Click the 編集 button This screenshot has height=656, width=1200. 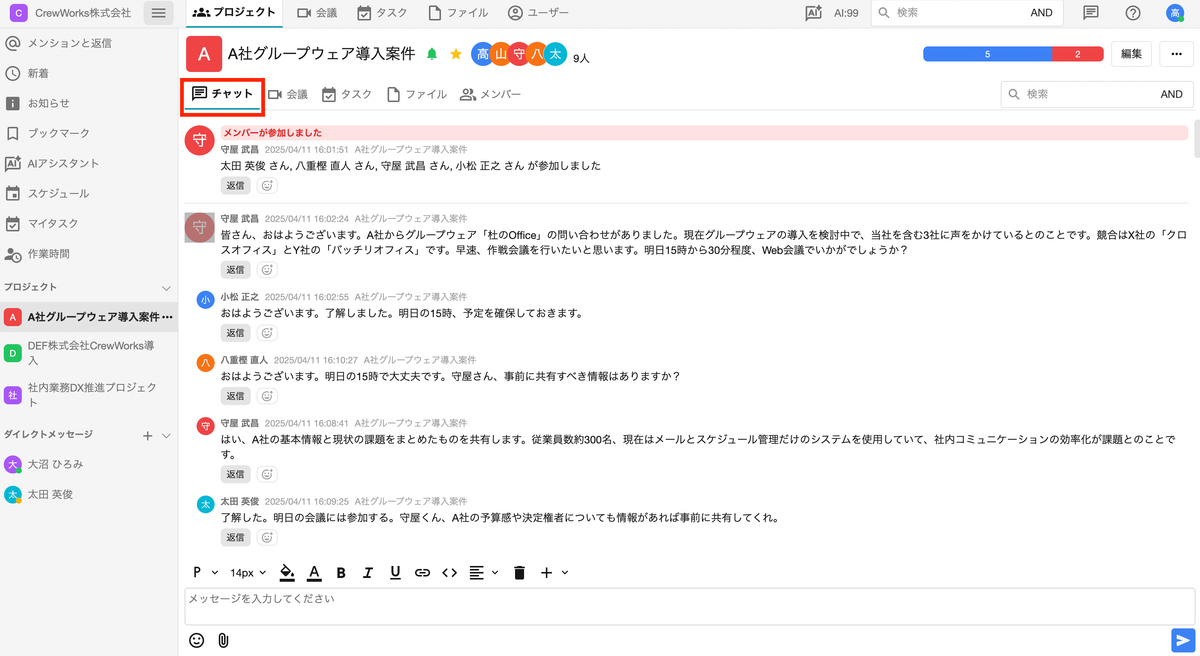coord(1131,54)
